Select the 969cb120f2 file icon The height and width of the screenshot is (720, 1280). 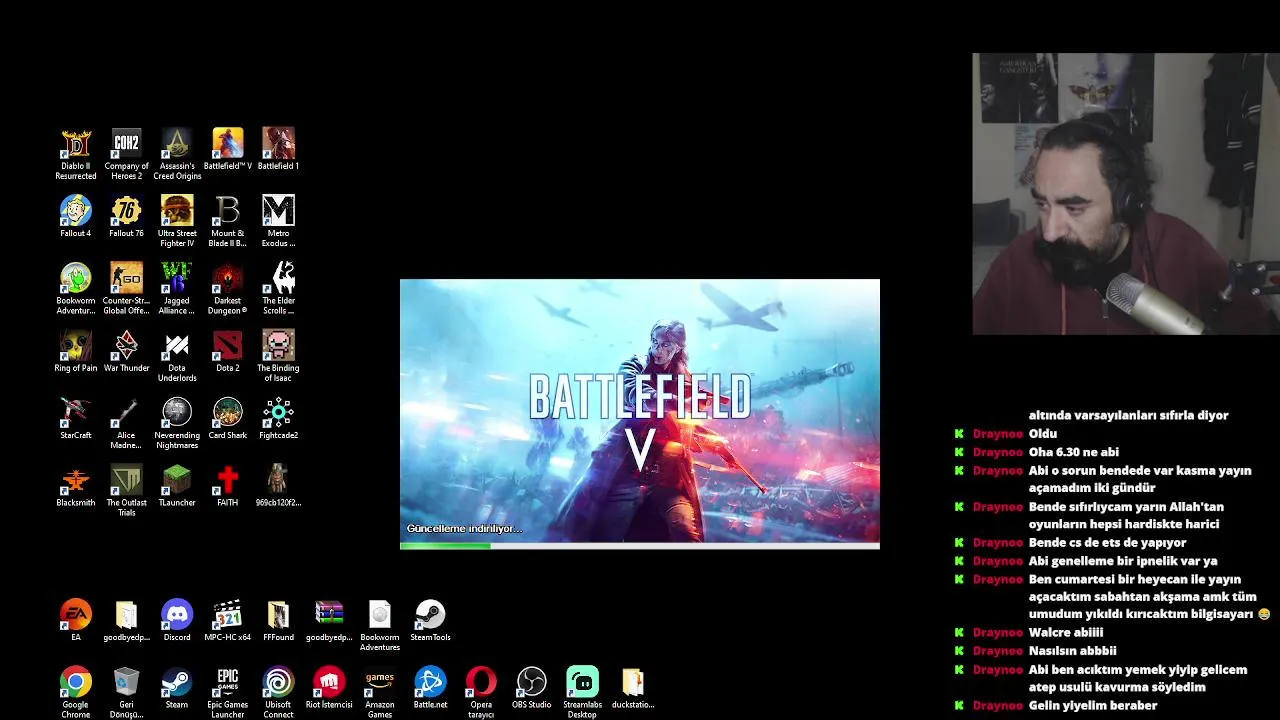point(278,485)
